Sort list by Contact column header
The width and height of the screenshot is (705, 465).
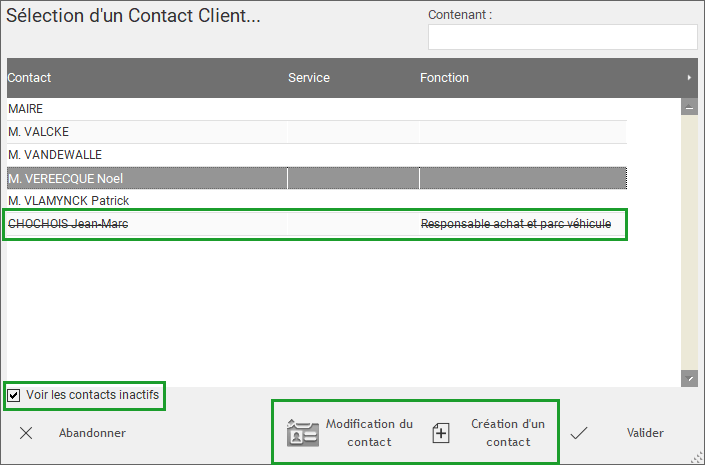coord(29,77)
